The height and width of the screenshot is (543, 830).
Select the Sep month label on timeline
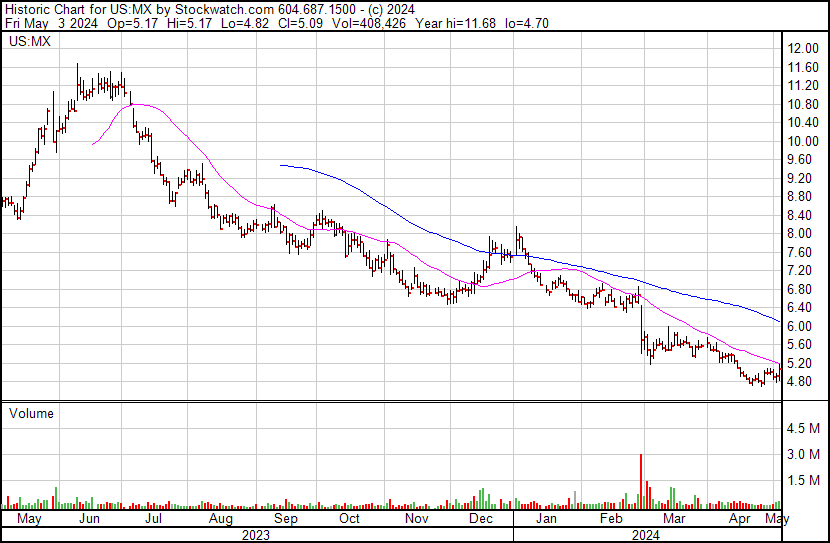coord(285,519)
